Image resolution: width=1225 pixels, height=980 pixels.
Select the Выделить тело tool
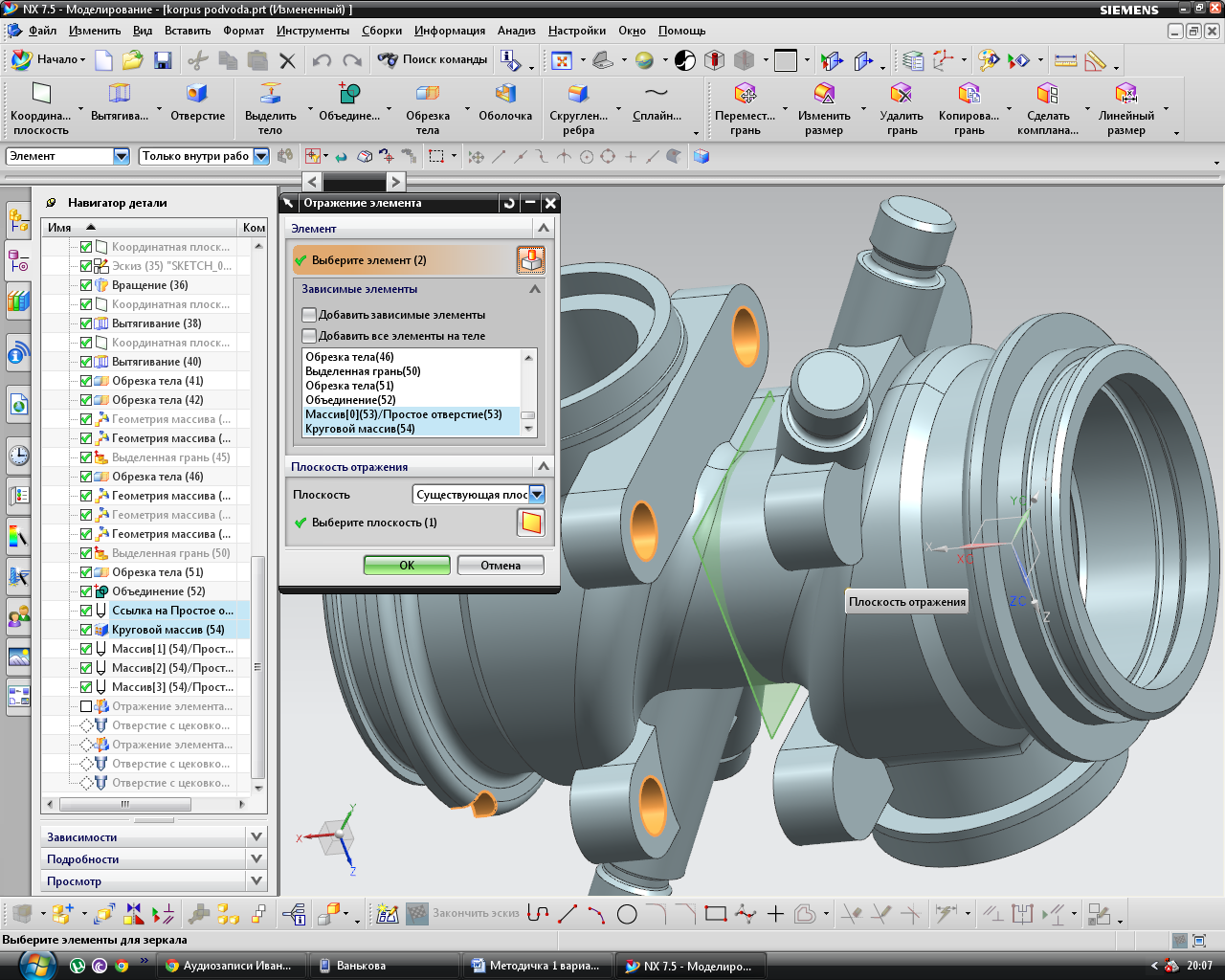[x=271, y=109]
